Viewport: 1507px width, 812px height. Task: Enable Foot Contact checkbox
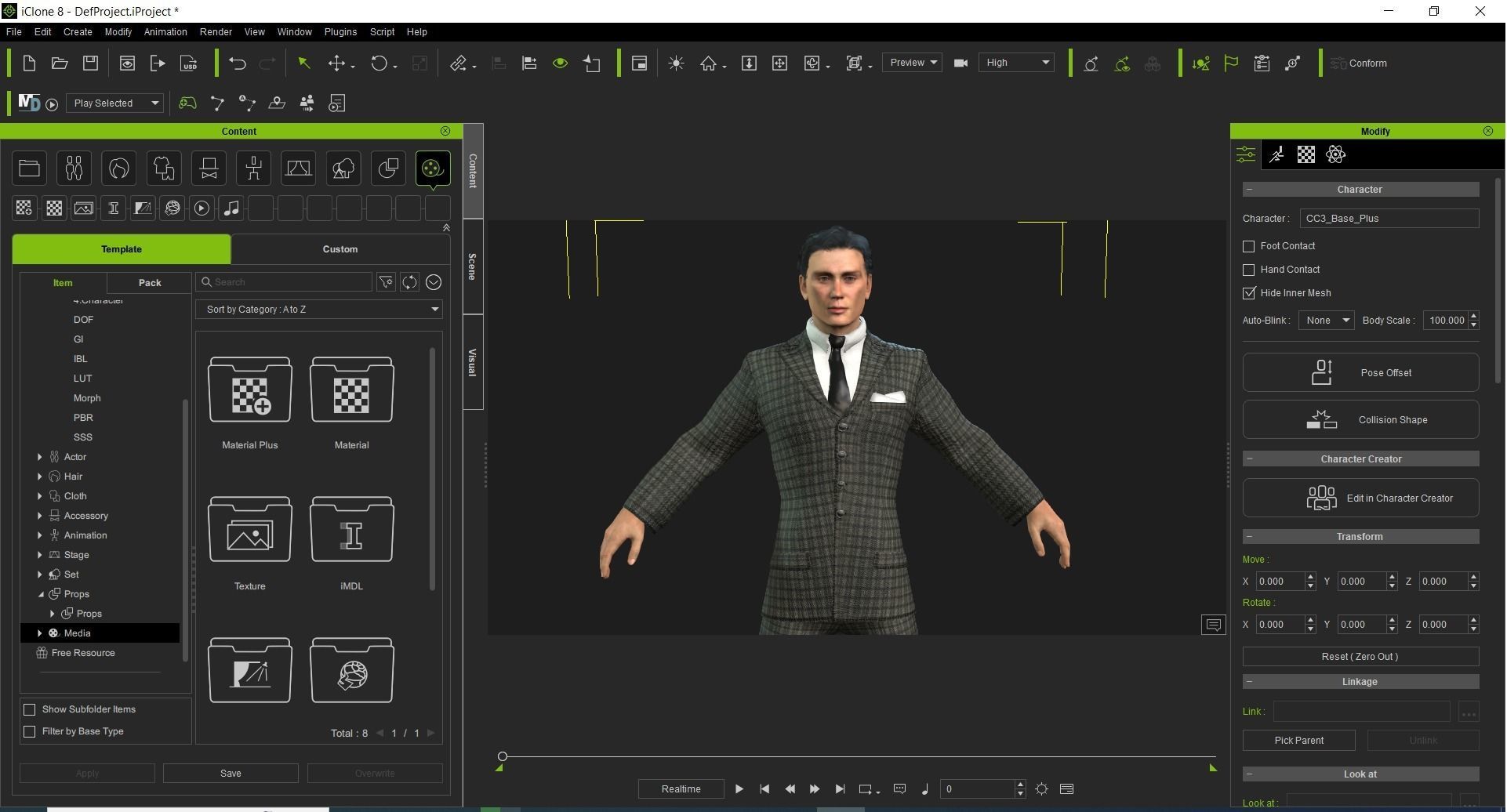click(x=1249, y=246)
